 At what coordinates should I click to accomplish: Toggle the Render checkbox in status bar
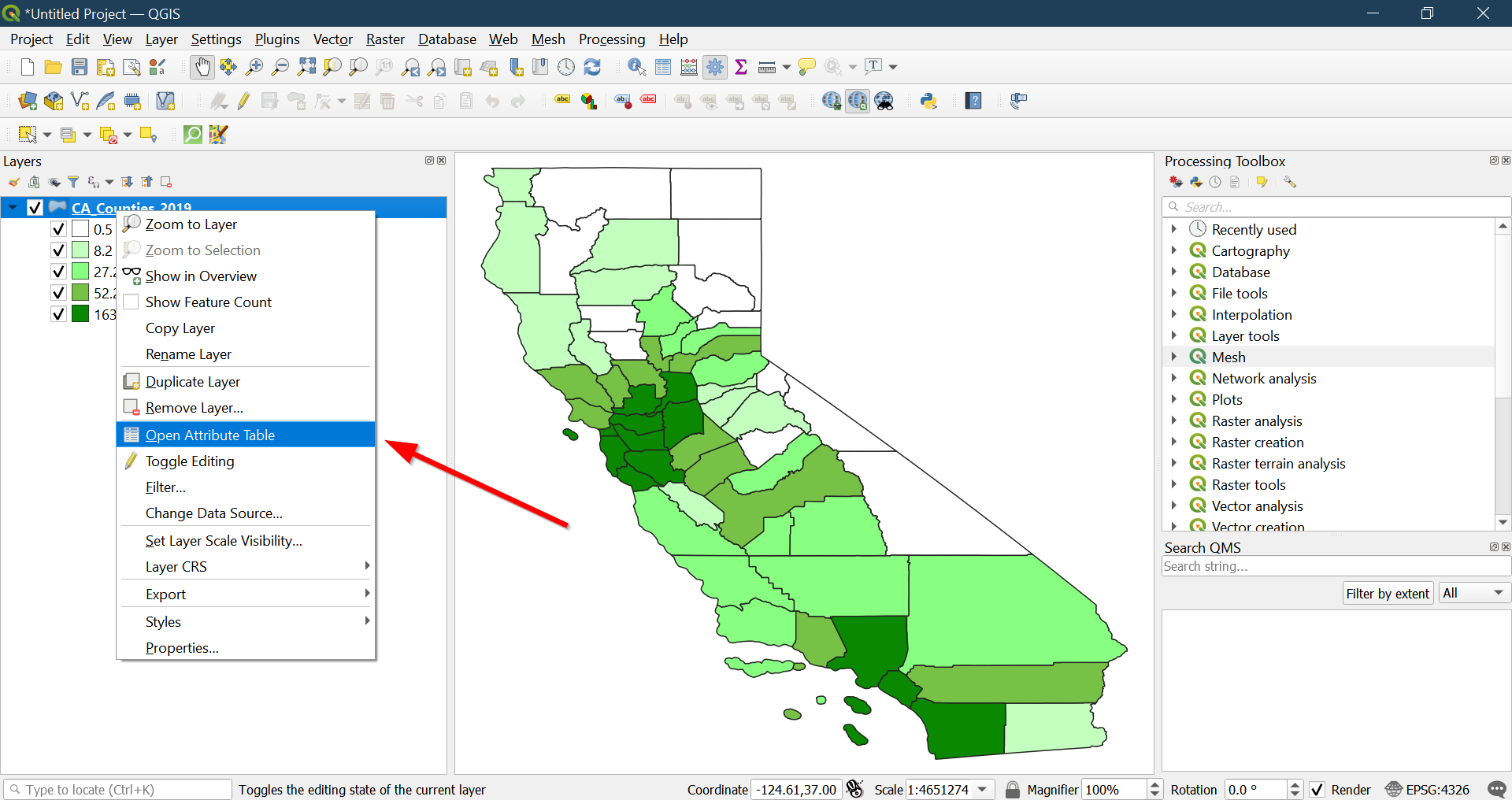[1317, 790]
